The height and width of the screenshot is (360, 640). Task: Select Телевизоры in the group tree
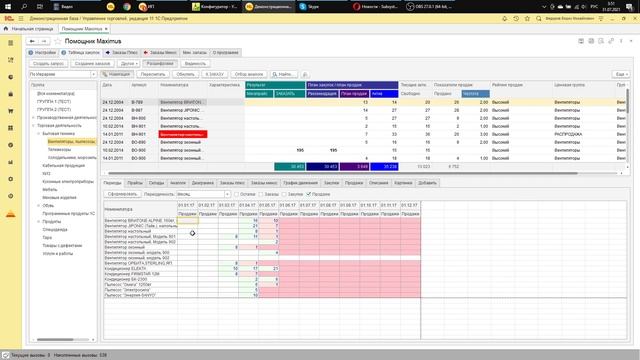coord(60,150)
